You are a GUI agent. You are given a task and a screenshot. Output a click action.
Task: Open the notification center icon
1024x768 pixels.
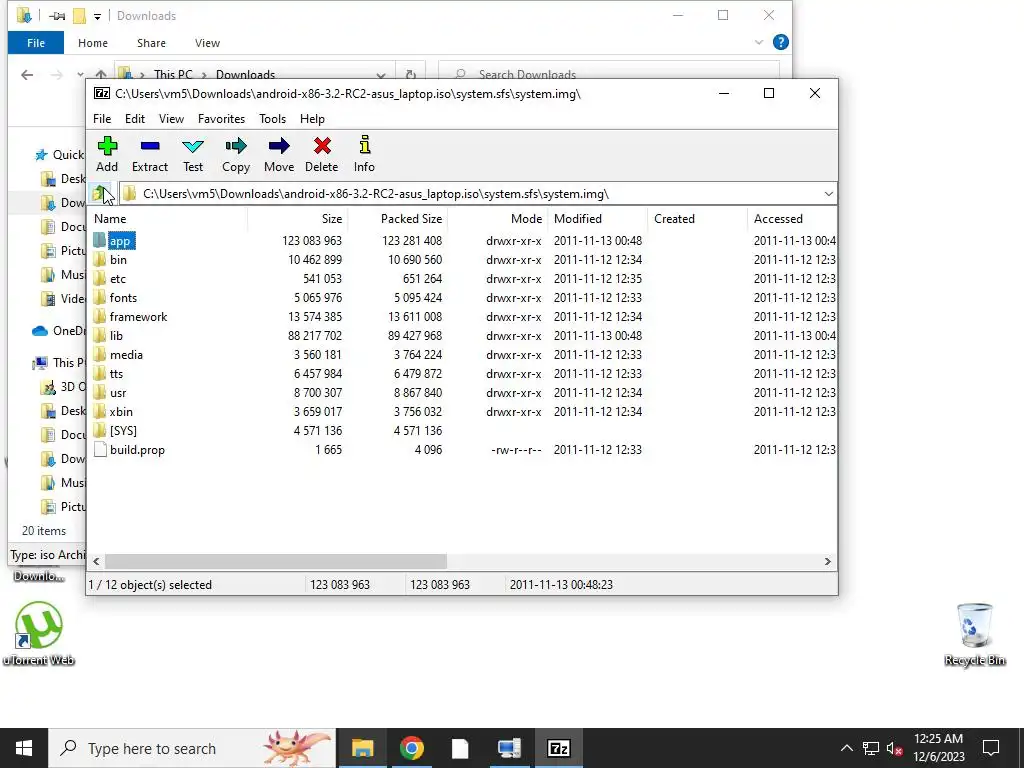pyautogui.click(x=991, y=748)
